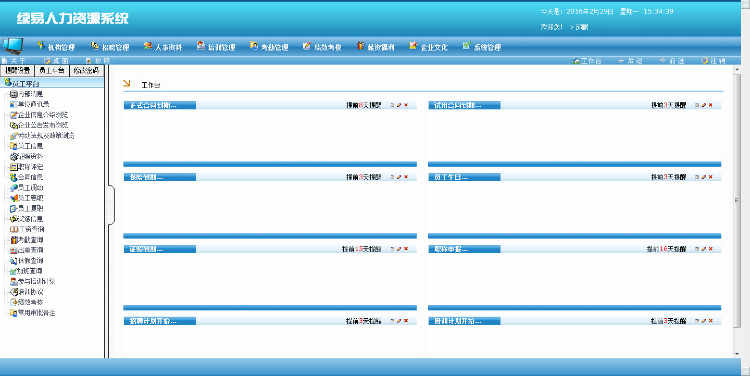
Task: Switch to the 修改密码 tab
Action: [x=86, y=70]
